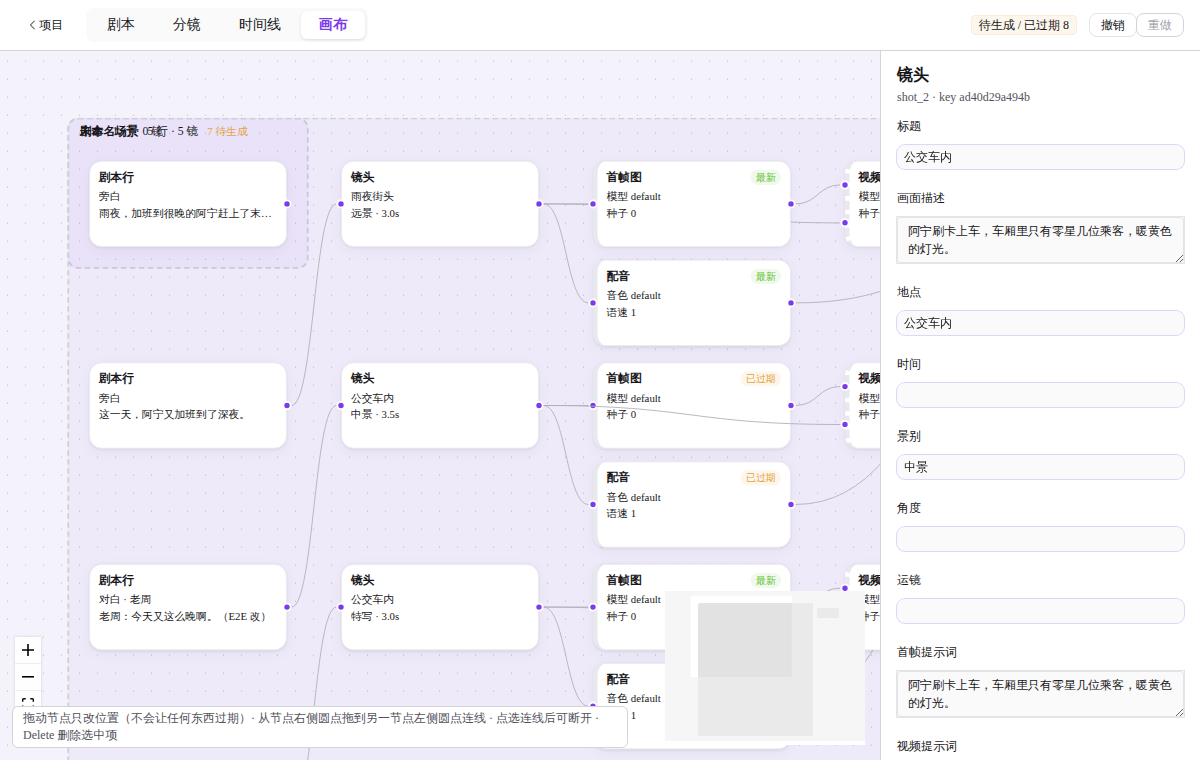Select the 配音 node marked 已过期
1200x760 pixels.
click(694, 504)
